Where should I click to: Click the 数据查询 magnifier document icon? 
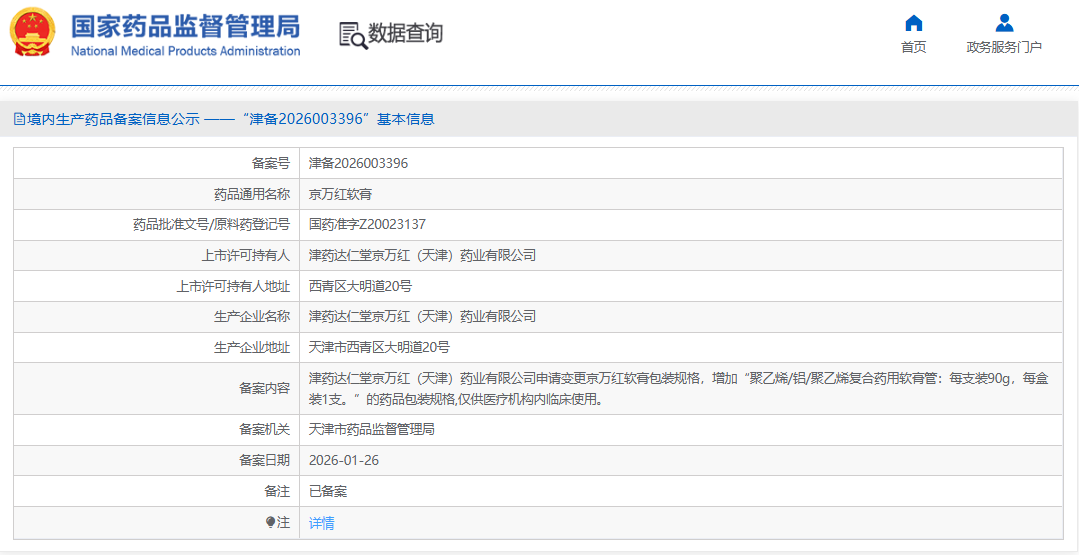point(353,35)
